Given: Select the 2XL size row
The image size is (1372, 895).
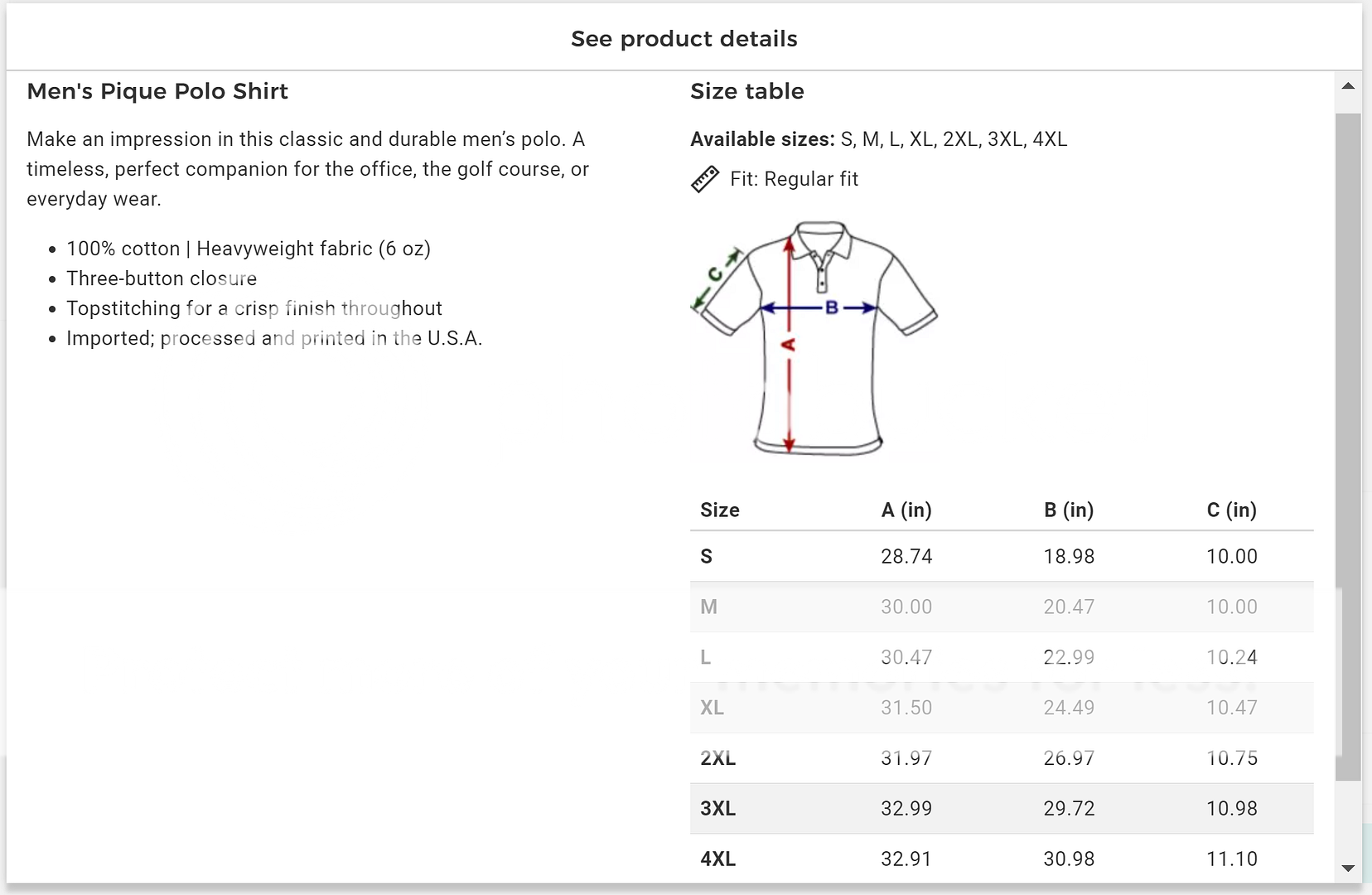Looking at the screenshot, I should 1001,759.
